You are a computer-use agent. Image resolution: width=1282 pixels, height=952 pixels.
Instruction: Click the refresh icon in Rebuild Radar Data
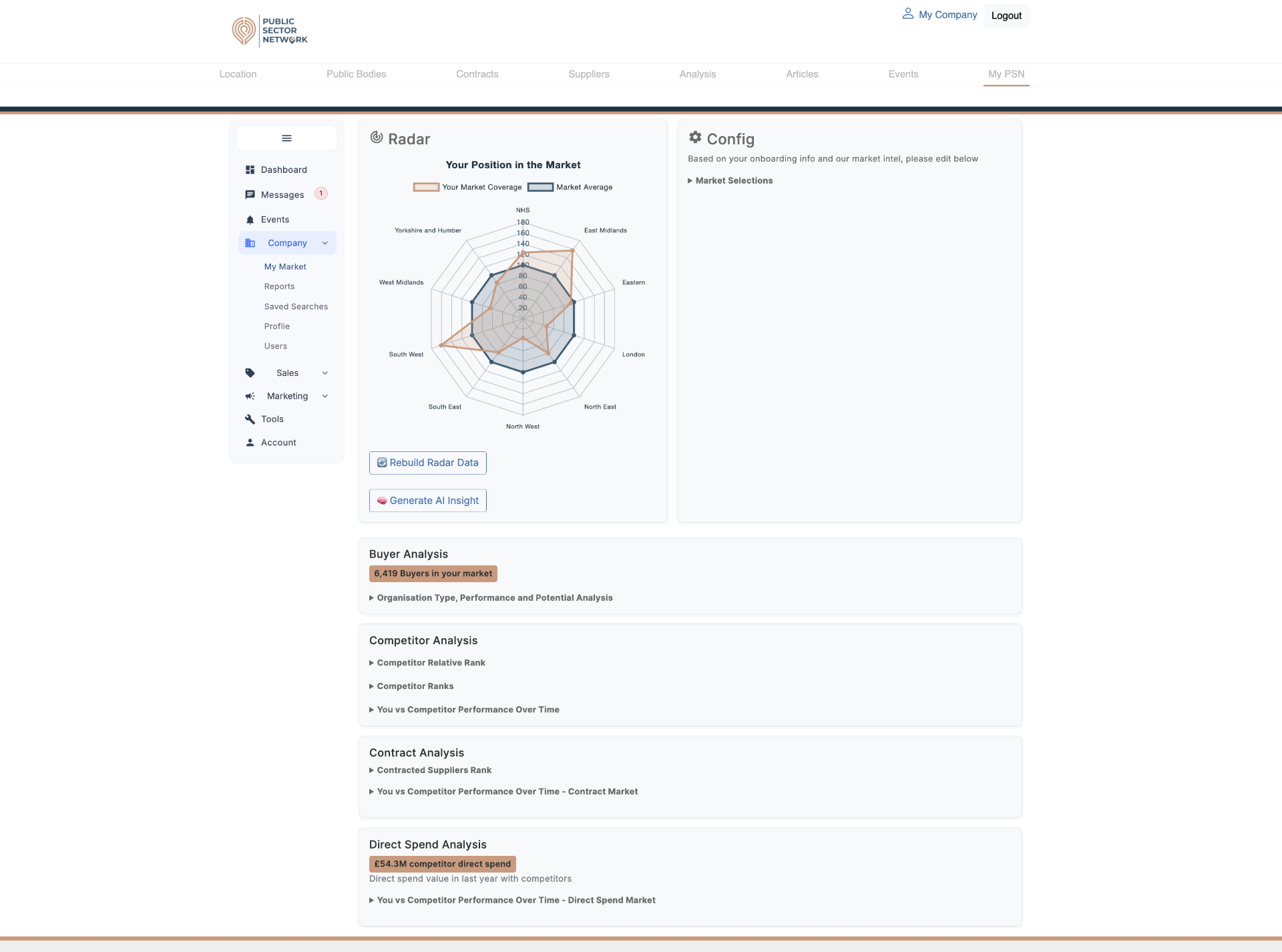tap(382, 463)
